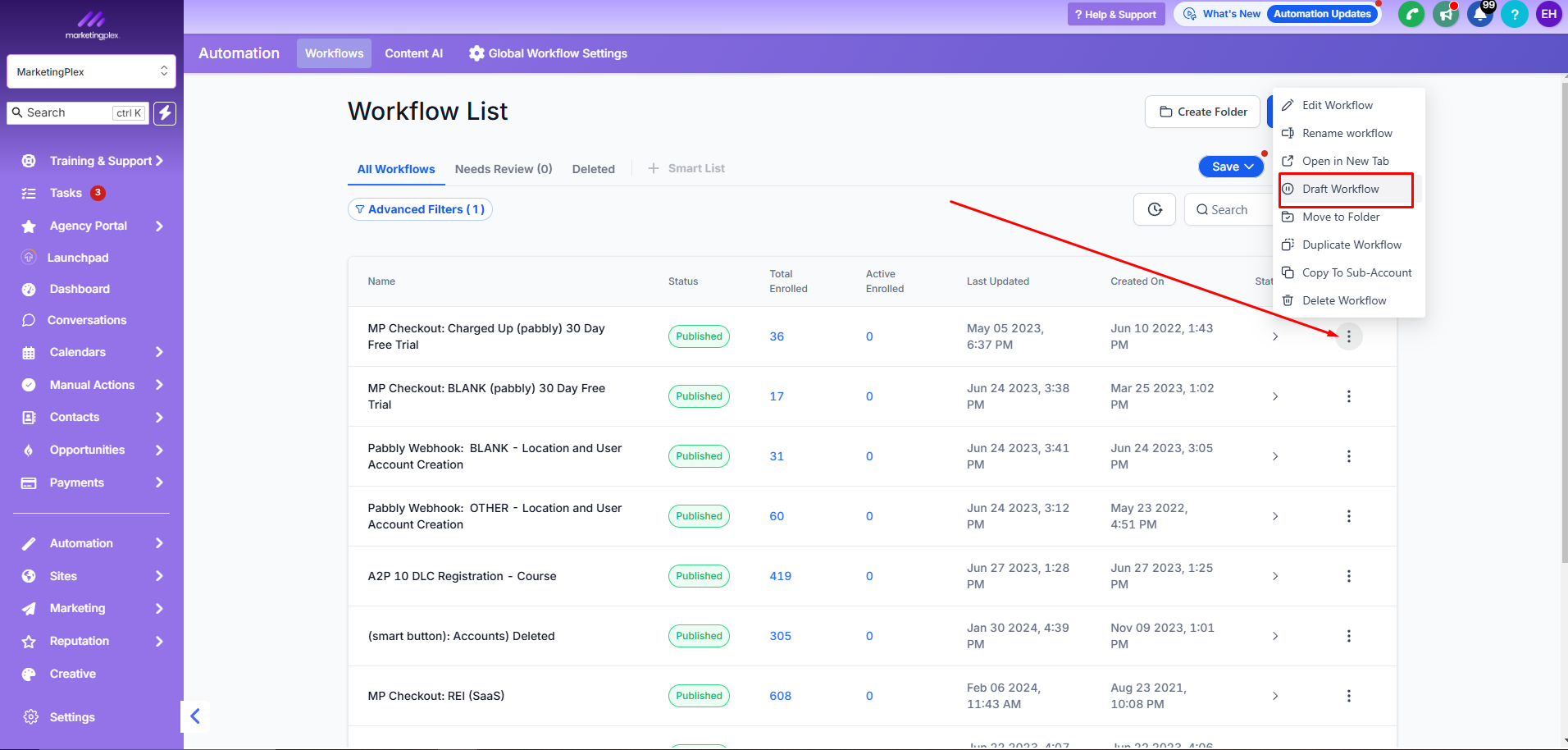The width and height of the screenshot is (1568, 750).
Task: Collapse the sidebar with the left chevron
Action: pyautogui.click(x=195, y=716)
